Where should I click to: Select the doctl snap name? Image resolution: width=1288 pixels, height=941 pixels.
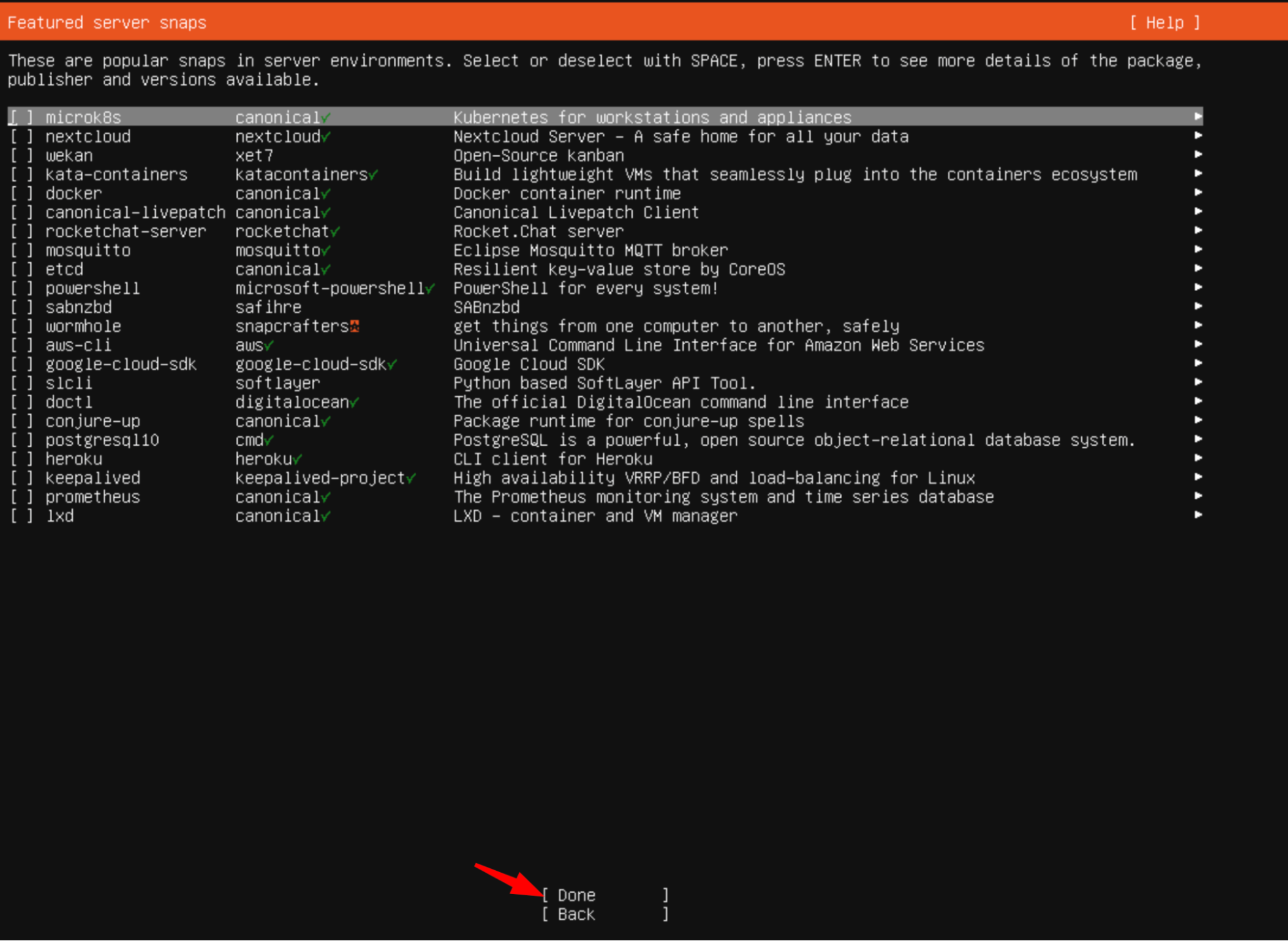[69, 403]
